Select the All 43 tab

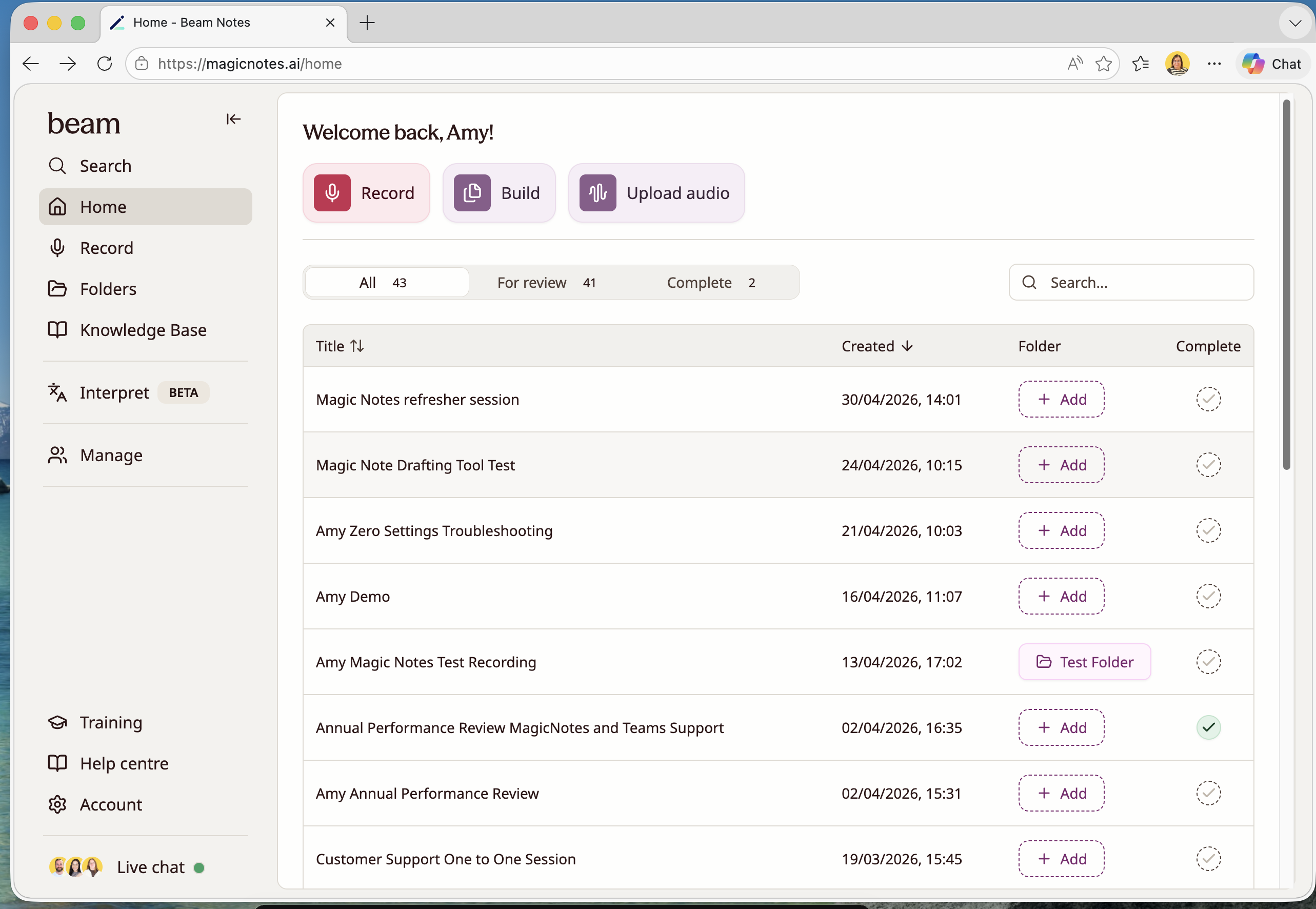387,283
